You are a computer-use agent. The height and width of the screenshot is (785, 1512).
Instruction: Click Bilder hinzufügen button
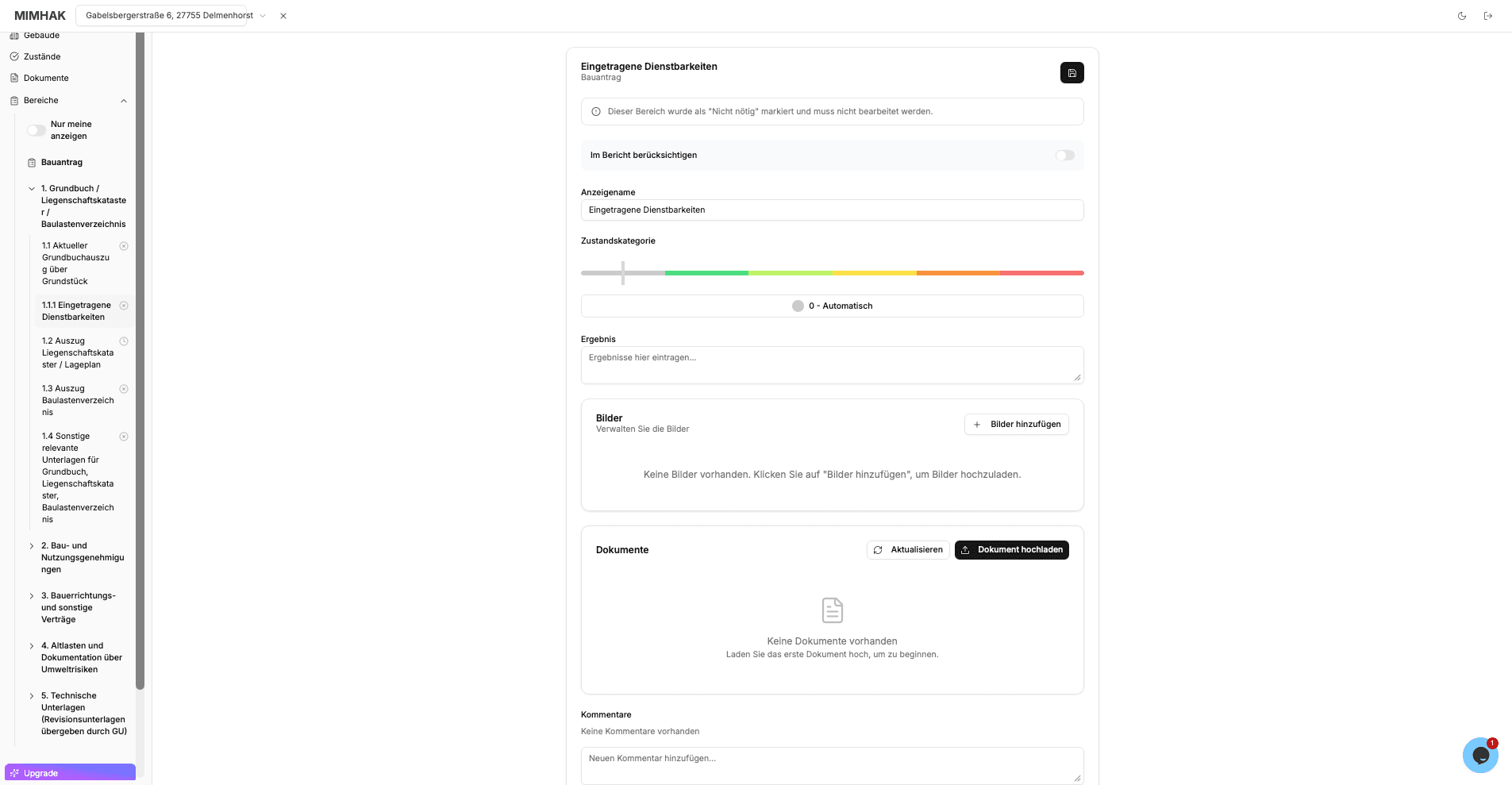[1017, 425]
